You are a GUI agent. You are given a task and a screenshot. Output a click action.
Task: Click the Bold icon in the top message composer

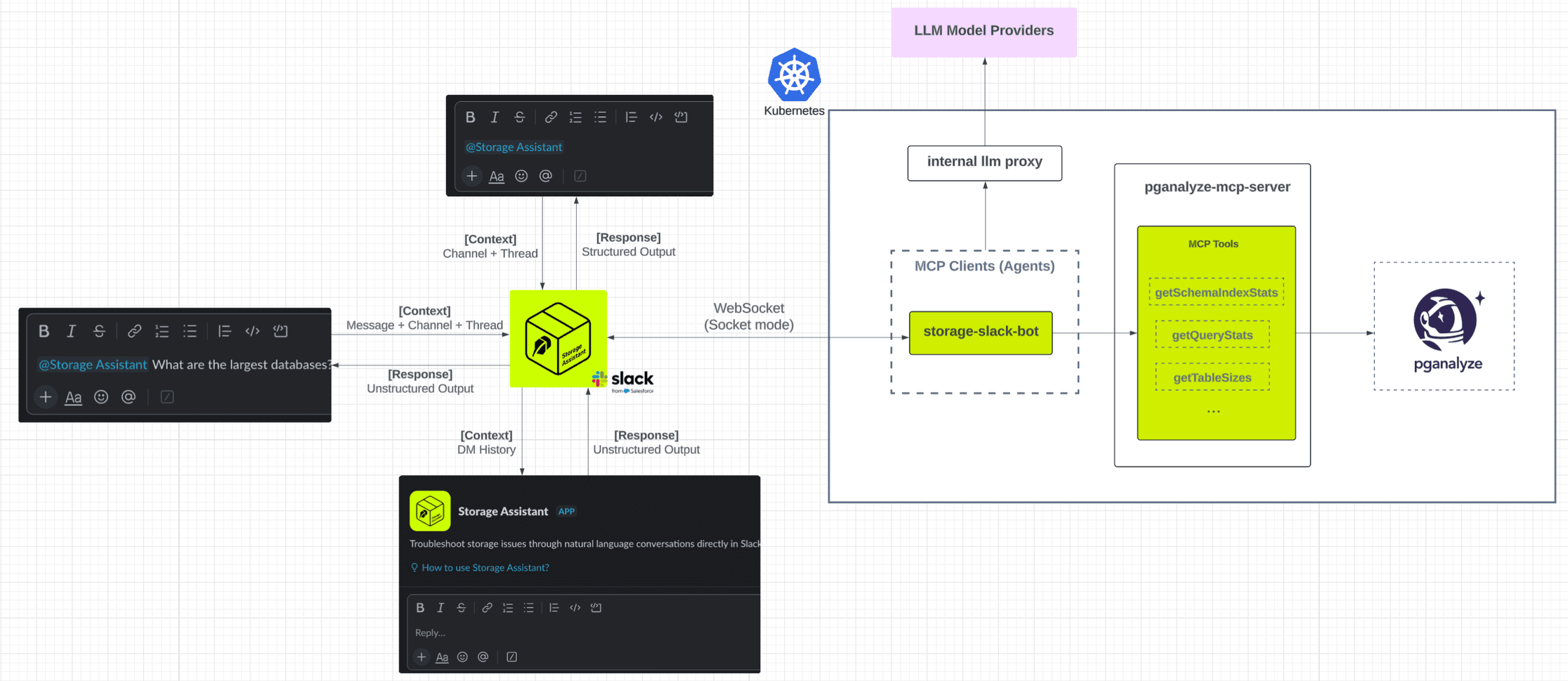[470, 117]
